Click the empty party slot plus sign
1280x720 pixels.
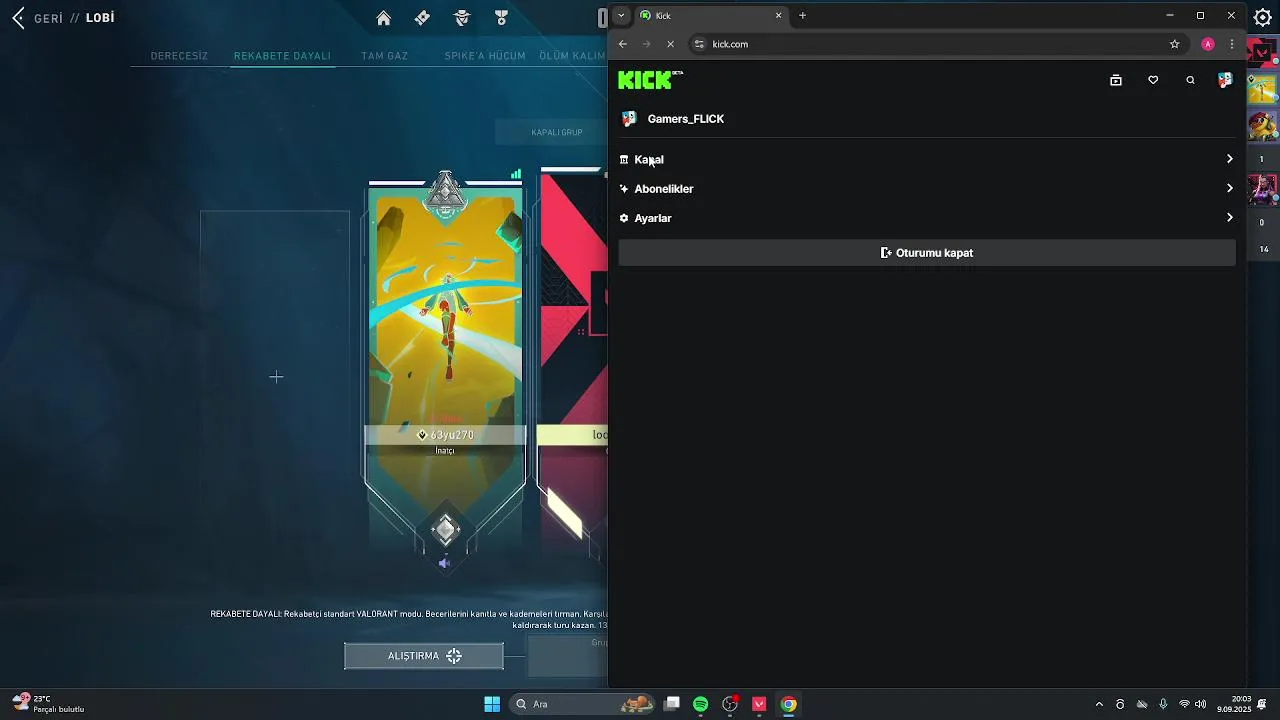pos(276,377)
